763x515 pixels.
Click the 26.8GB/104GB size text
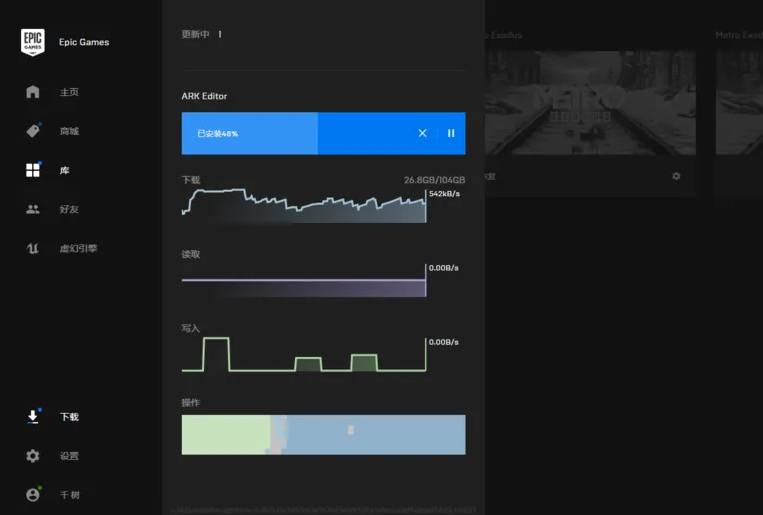pos(434,180)
